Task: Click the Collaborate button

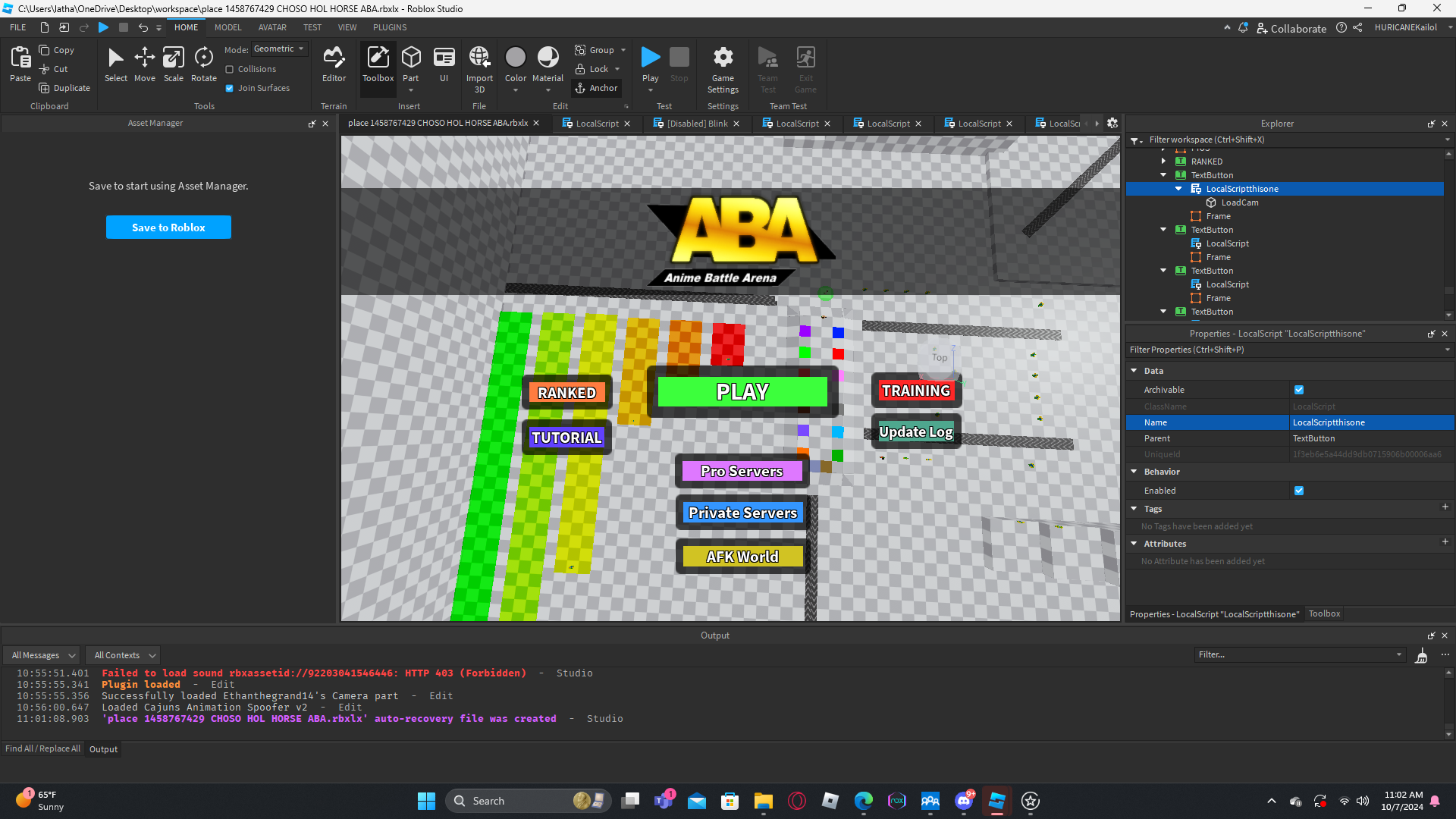Action: click(1291, 28)
